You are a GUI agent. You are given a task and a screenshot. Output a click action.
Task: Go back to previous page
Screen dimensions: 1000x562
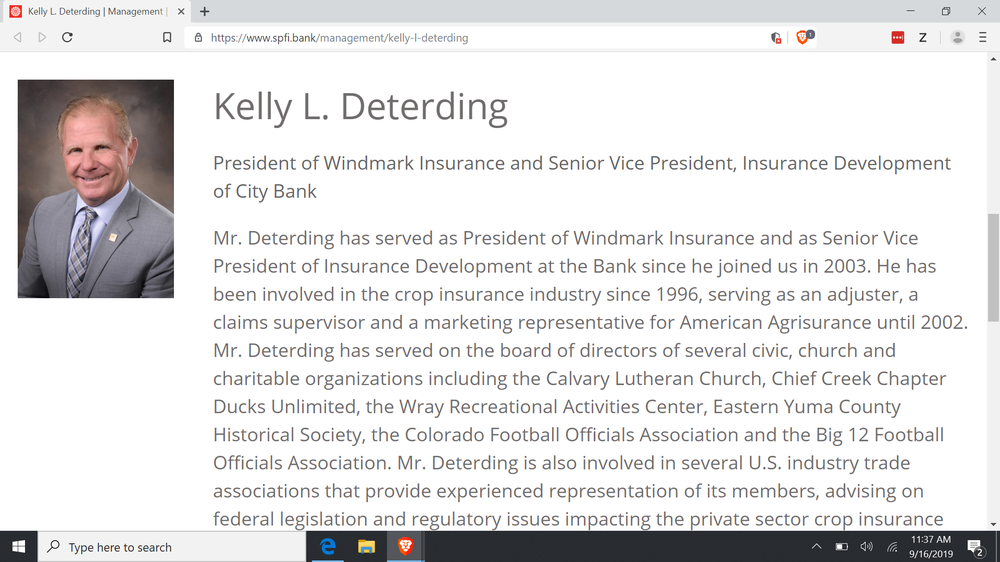pos(17,37)
